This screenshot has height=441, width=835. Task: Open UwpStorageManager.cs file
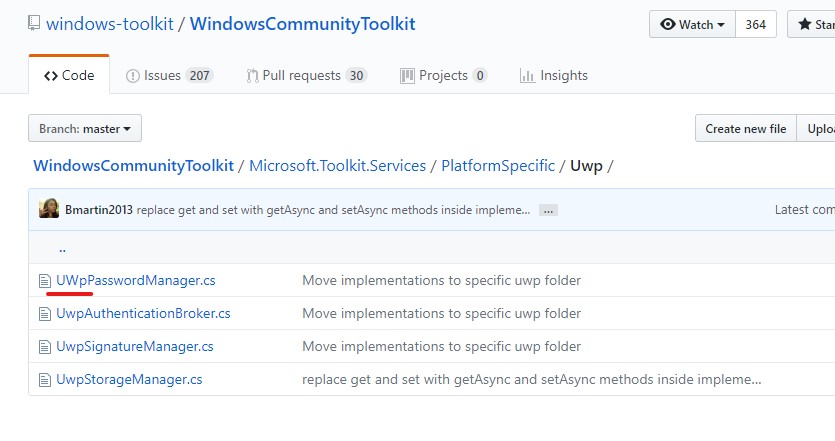pos(129,380)
